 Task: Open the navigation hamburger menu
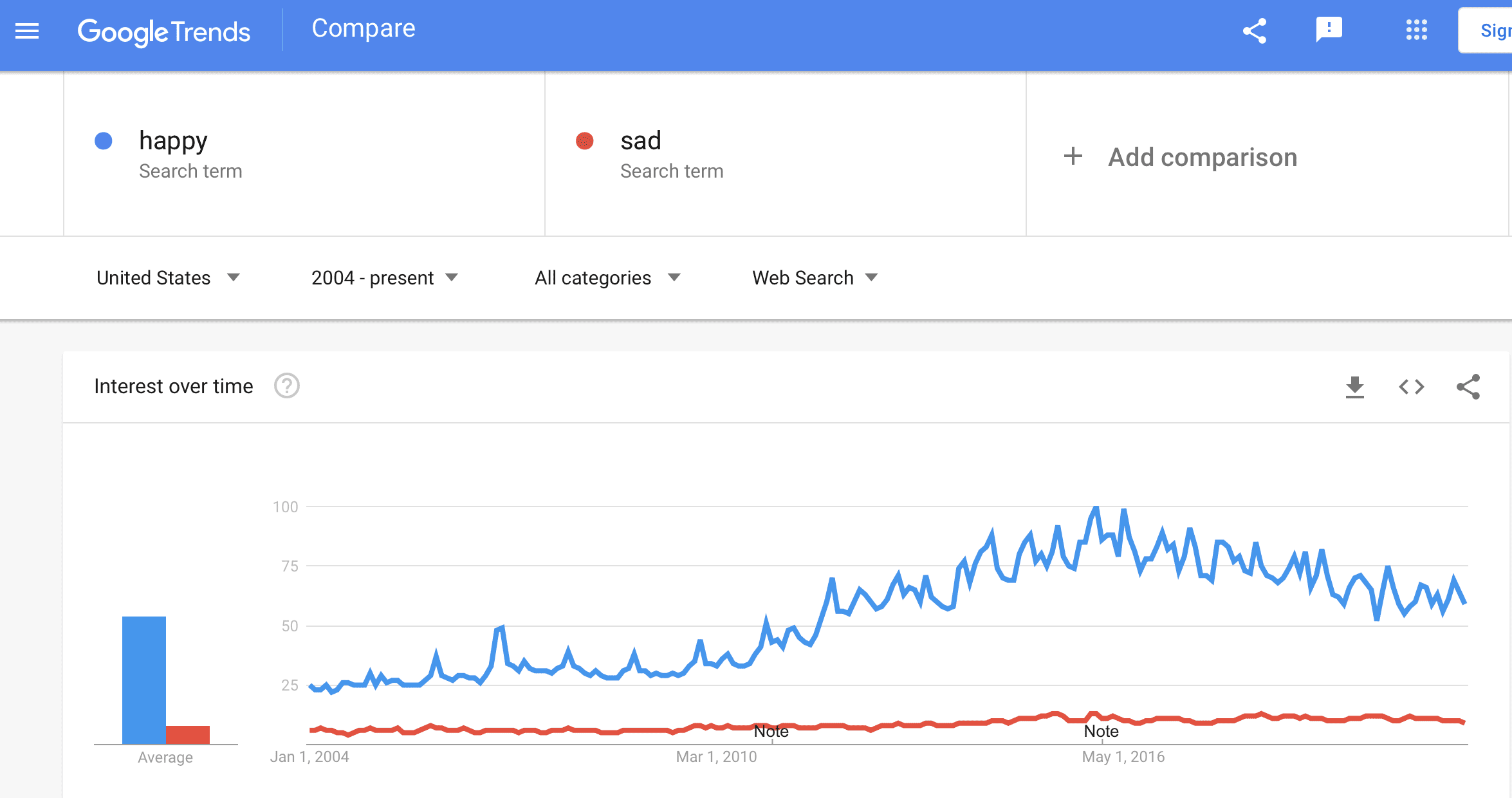point(26,31)
